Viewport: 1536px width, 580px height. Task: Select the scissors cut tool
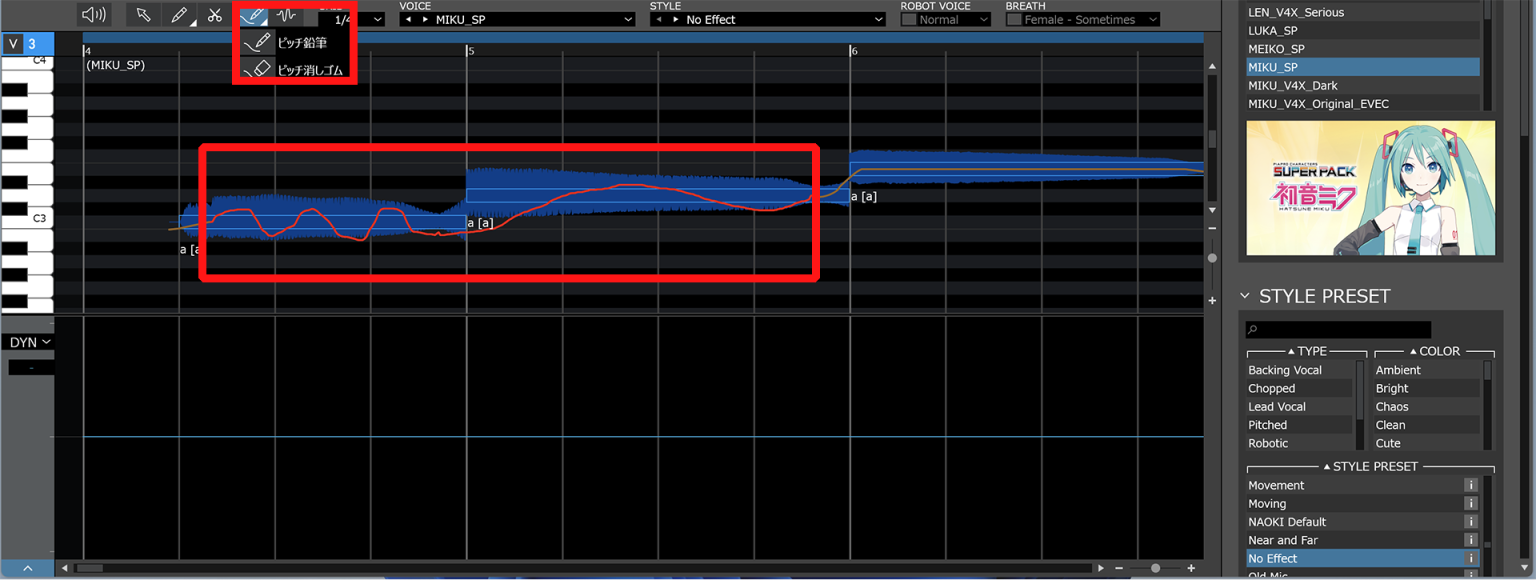(214, 14)
